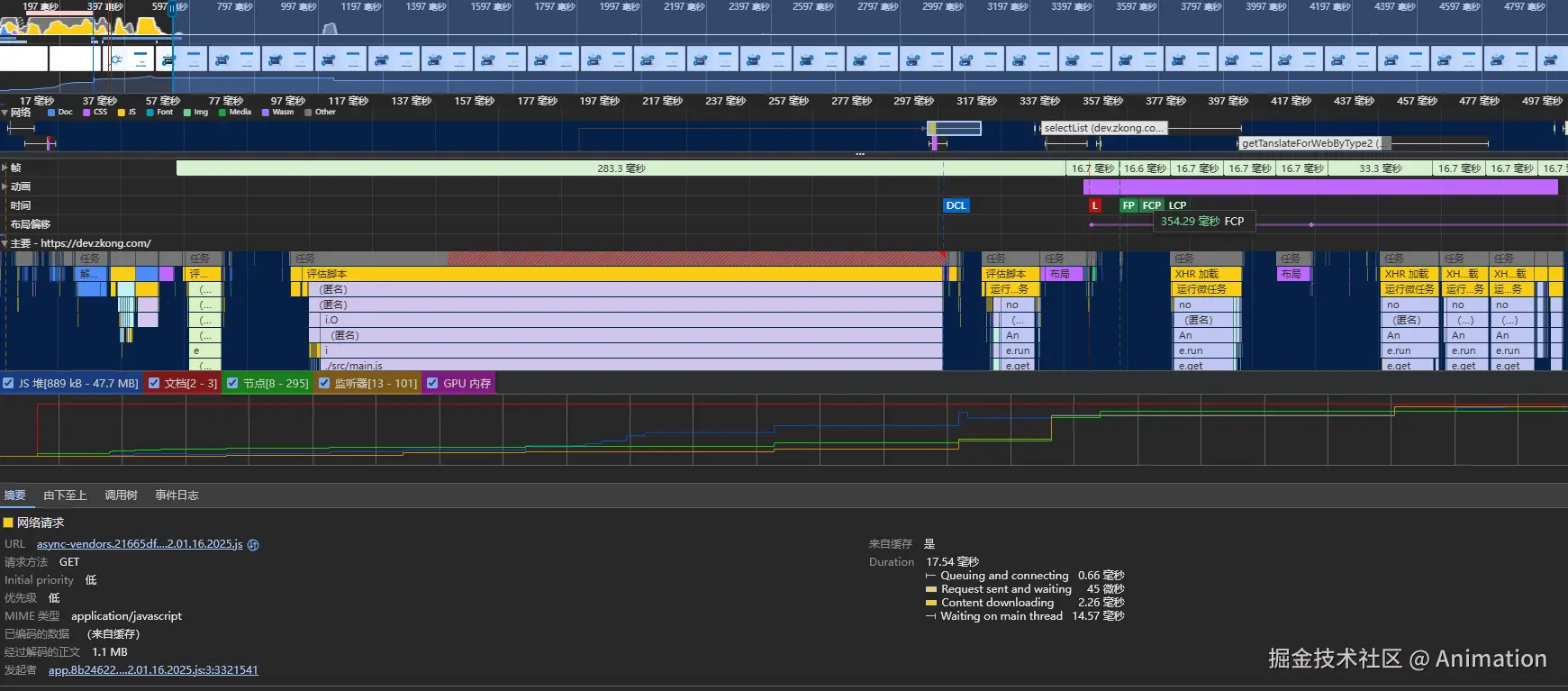Select the green FP marker

(1128, 205)
